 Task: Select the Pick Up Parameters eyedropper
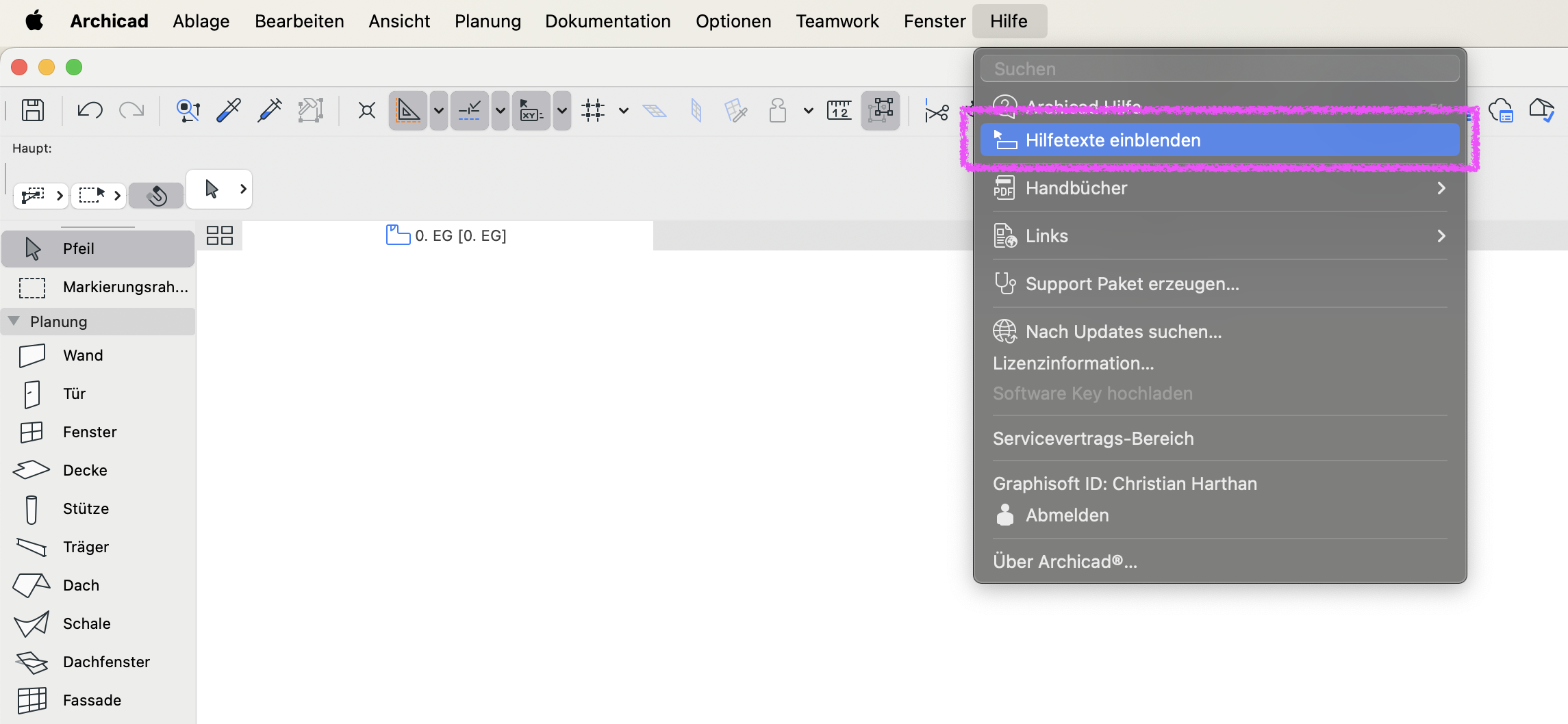229,110
